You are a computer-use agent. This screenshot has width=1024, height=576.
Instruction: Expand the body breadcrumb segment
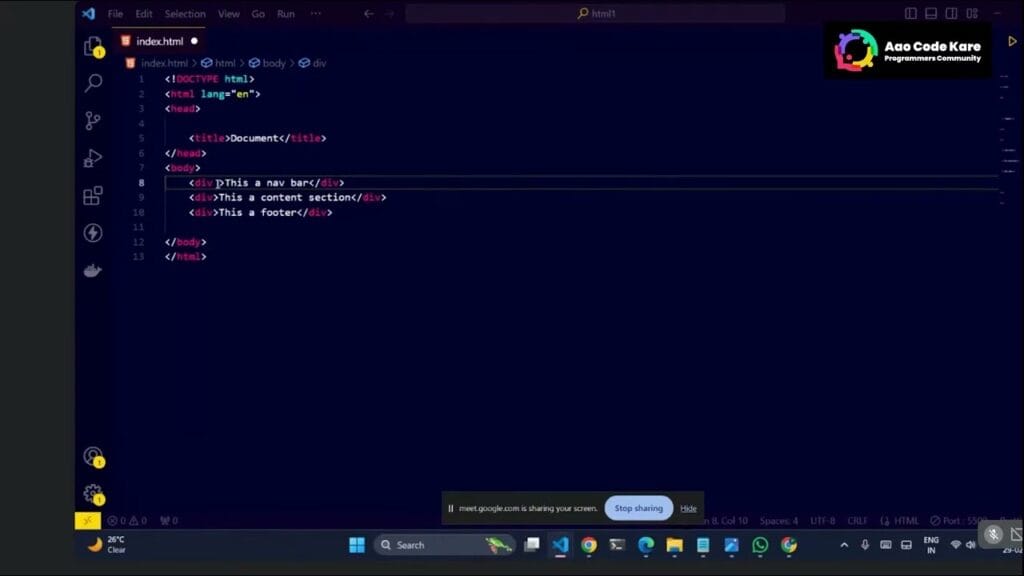click(x=273, y=63)
